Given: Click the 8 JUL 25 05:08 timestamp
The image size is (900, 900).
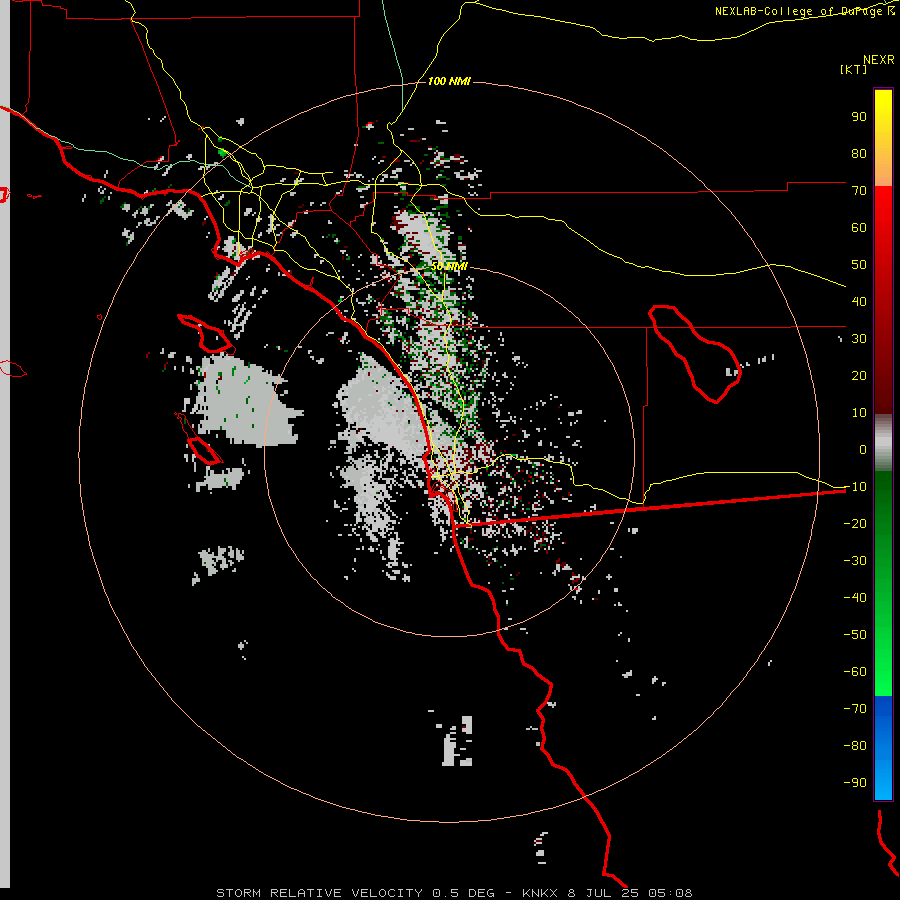Looking at the screenshot, I should click(630, 893).
